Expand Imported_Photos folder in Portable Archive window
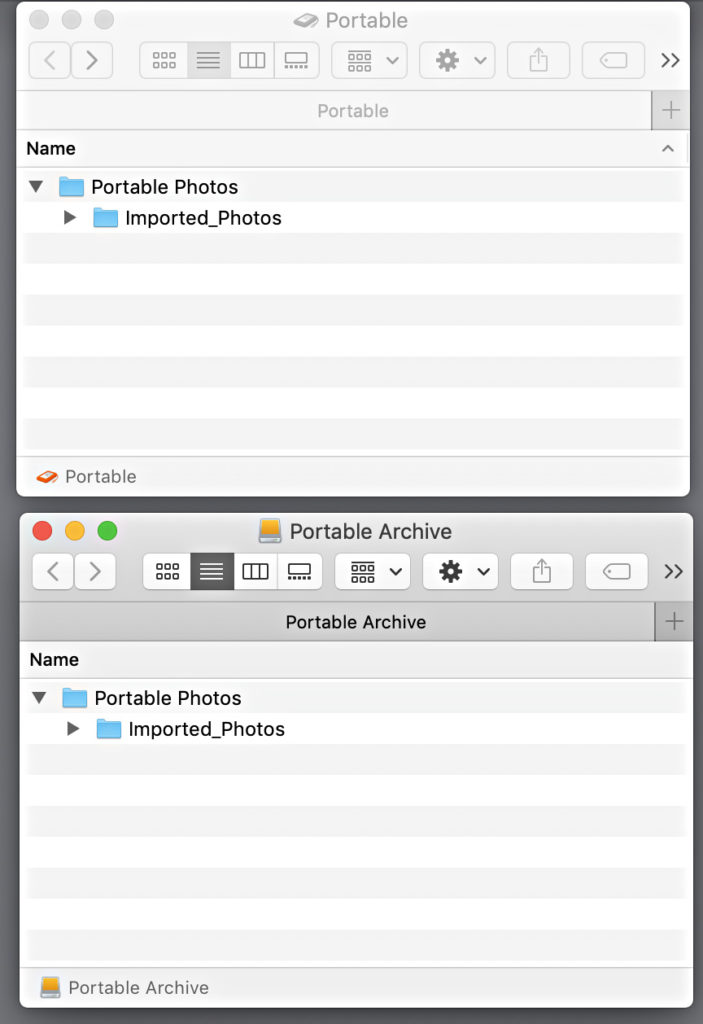This screenshot has width=703, height=1024. (x=73, y=729)
